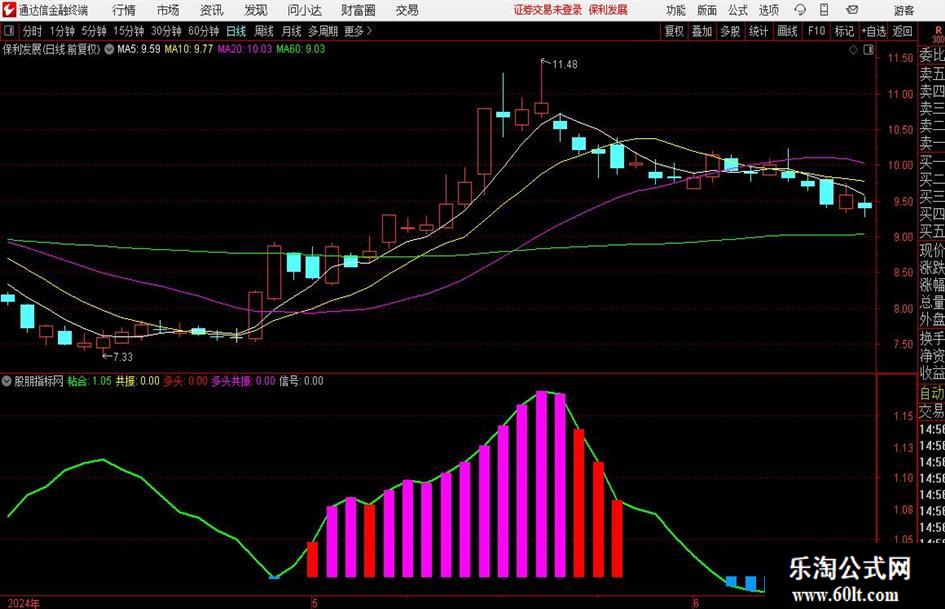
Task: Click the 自动 auto button in right panel
Action: pos(931,393)
